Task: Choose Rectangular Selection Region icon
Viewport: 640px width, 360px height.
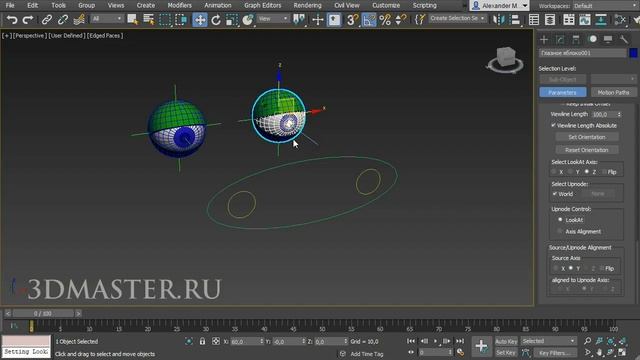Action: click(165, 20)
